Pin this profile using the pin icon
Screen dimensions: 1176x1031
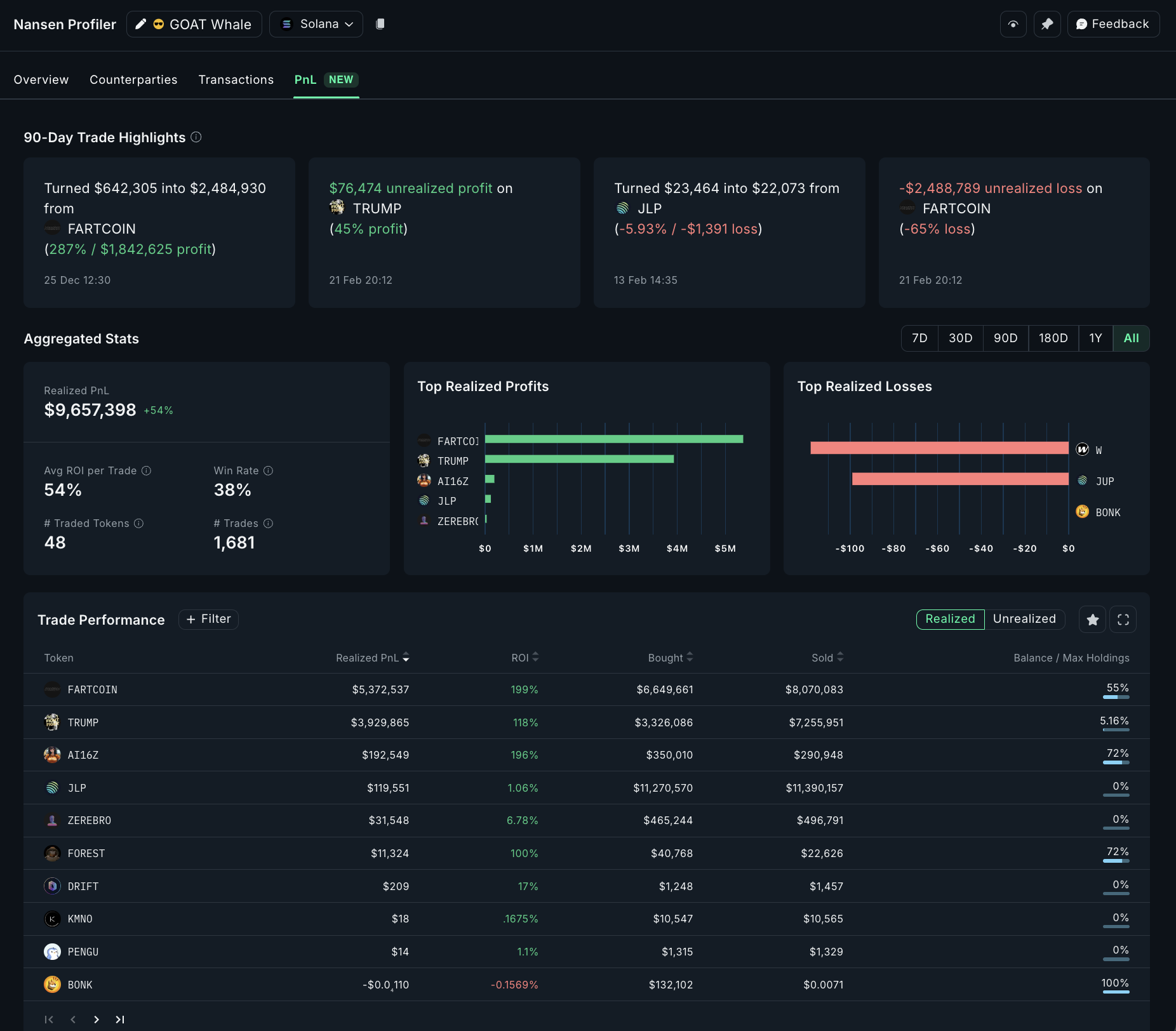click(x=1047, y=23)
